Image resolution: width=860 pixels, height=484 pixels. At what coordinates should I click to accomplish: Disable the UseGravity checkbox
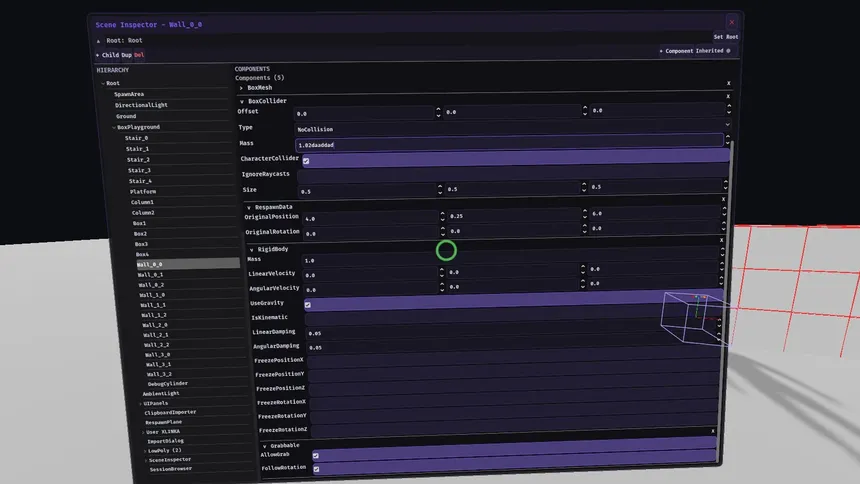308,304
